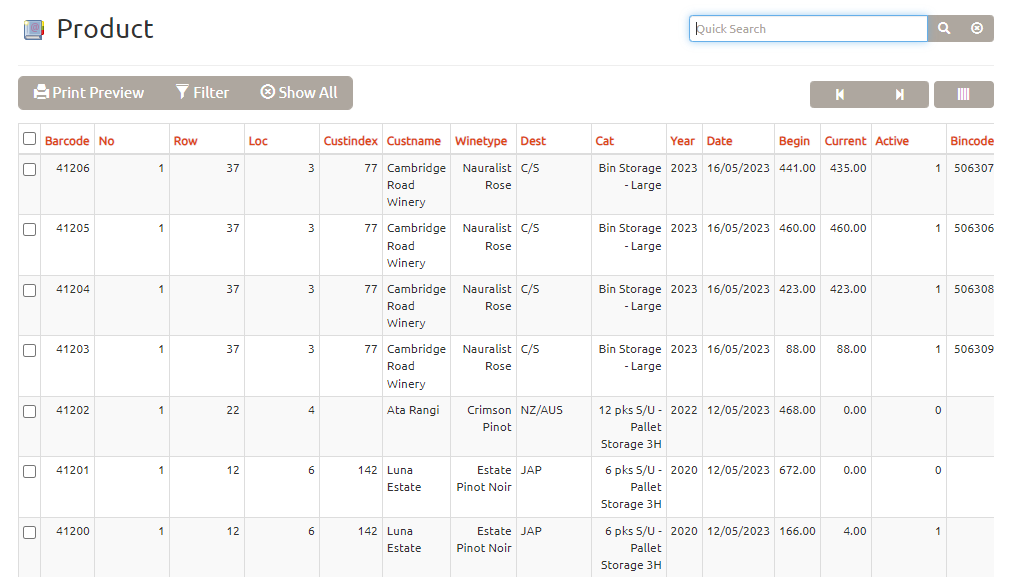Screen dimensions: 1014x577
Task: Toggle the select-all checkbox in header
Action: (29, 138)
